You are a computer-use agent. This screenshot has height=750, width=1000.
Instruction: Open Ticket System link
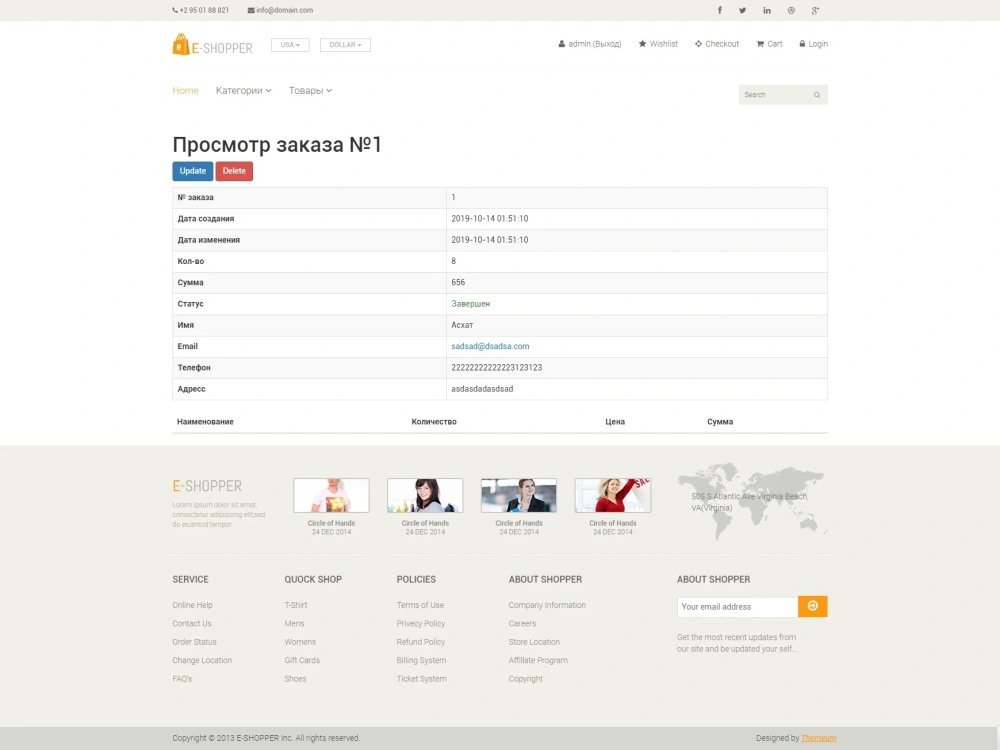point(422,679)
